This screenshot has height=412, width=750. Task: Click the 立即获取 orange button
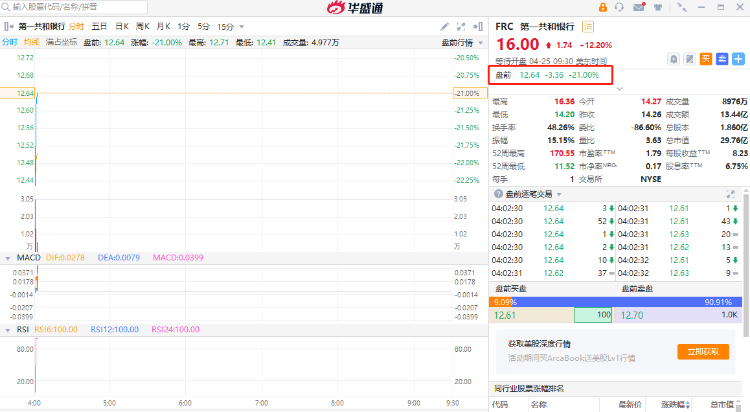click(x=702, y=351)
